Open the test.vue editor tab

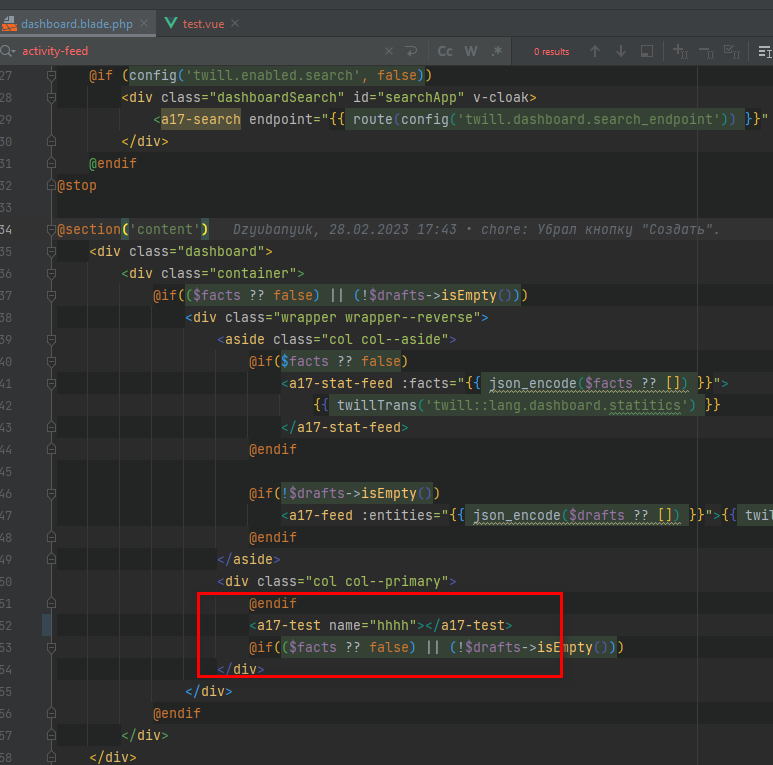tap(203, 22)
